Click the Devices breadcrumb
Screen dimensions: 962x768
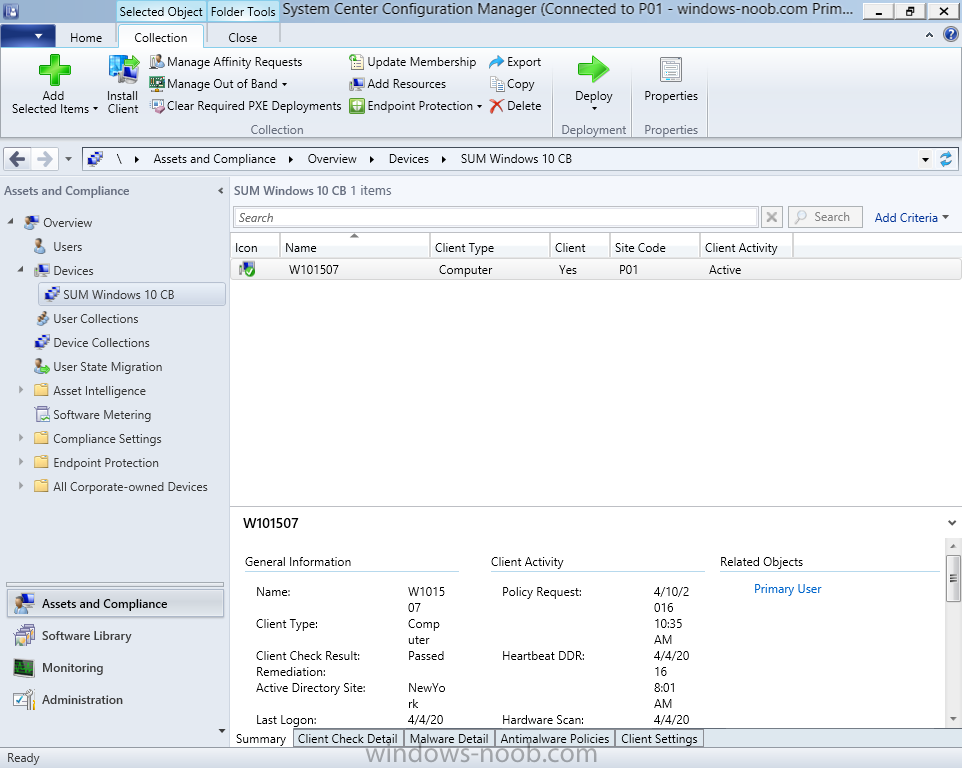coord(409,159)
